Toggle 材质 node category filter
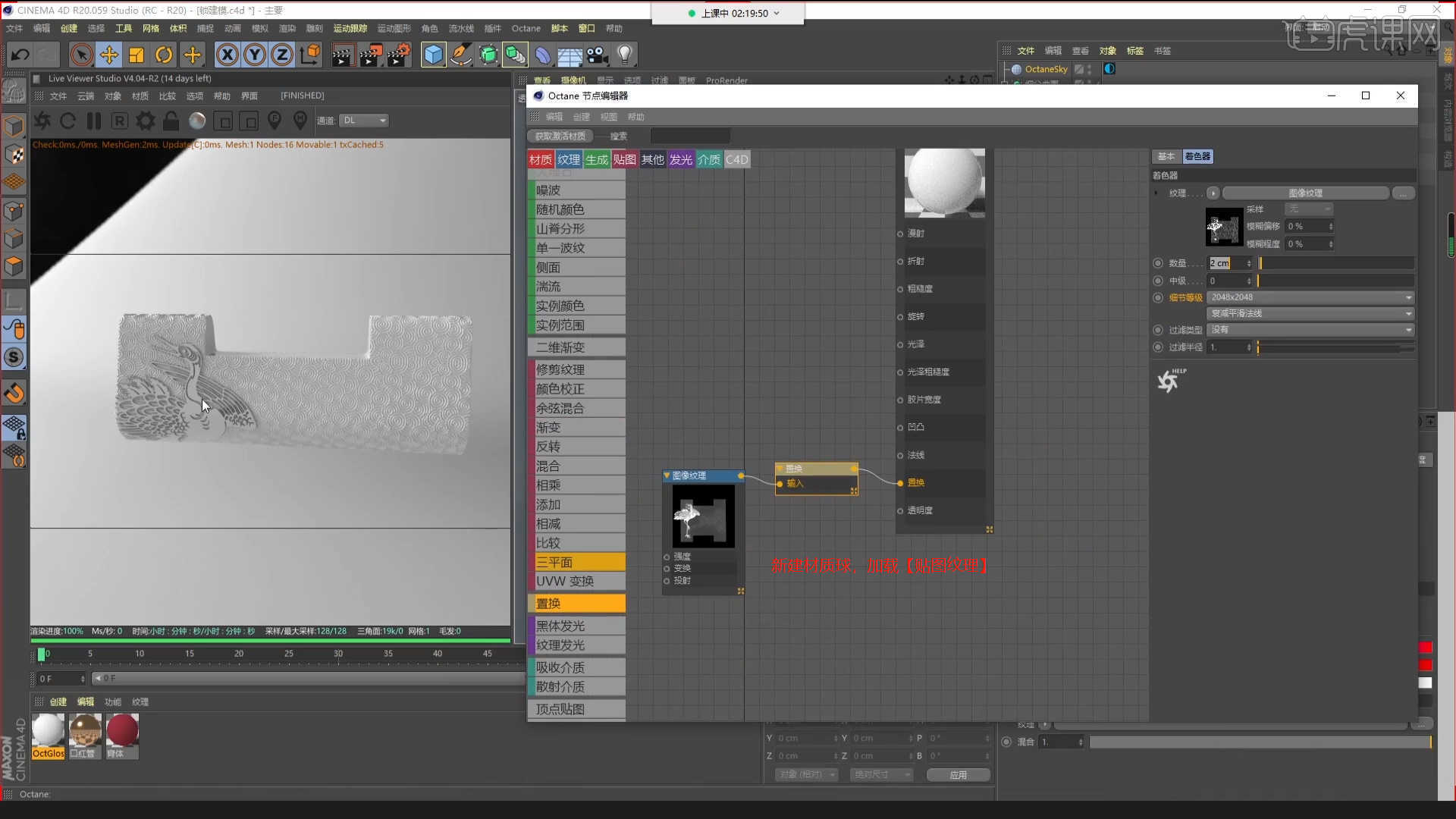The width and height of the screenshot is (1456, 819). pos(541,159)
